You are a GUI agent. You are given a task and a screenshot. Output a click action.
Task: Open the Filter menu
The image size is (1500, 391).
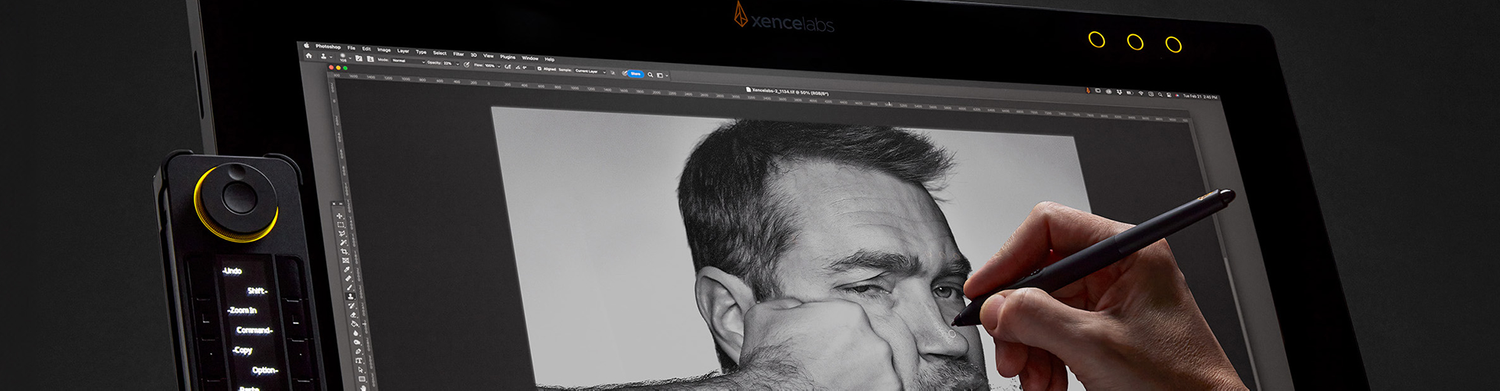point(458,54)
